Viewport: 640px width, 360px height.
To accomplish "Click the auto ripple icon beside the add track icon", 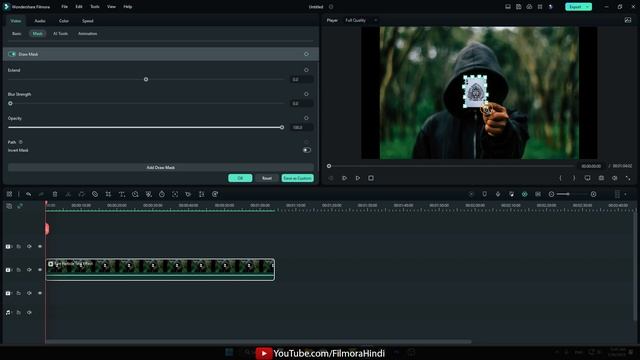I will tap(20, 206).
